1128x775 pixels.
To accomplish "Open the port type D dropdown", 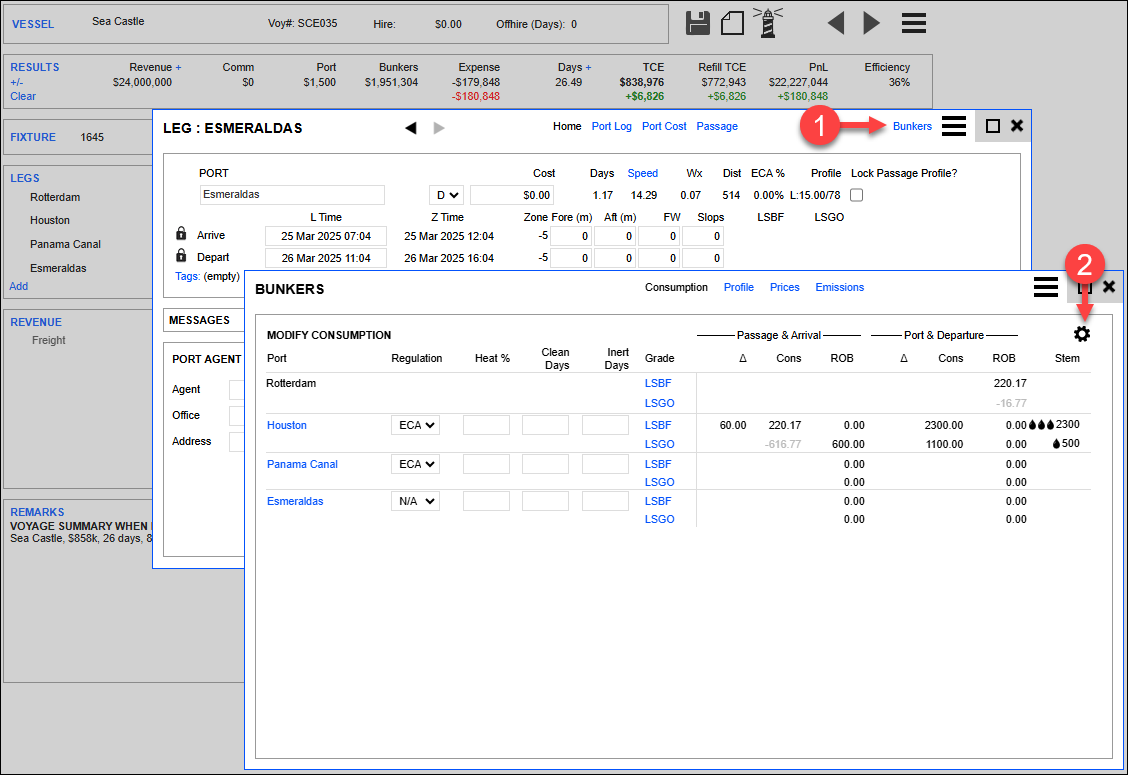I will click(x=446, y=195).
